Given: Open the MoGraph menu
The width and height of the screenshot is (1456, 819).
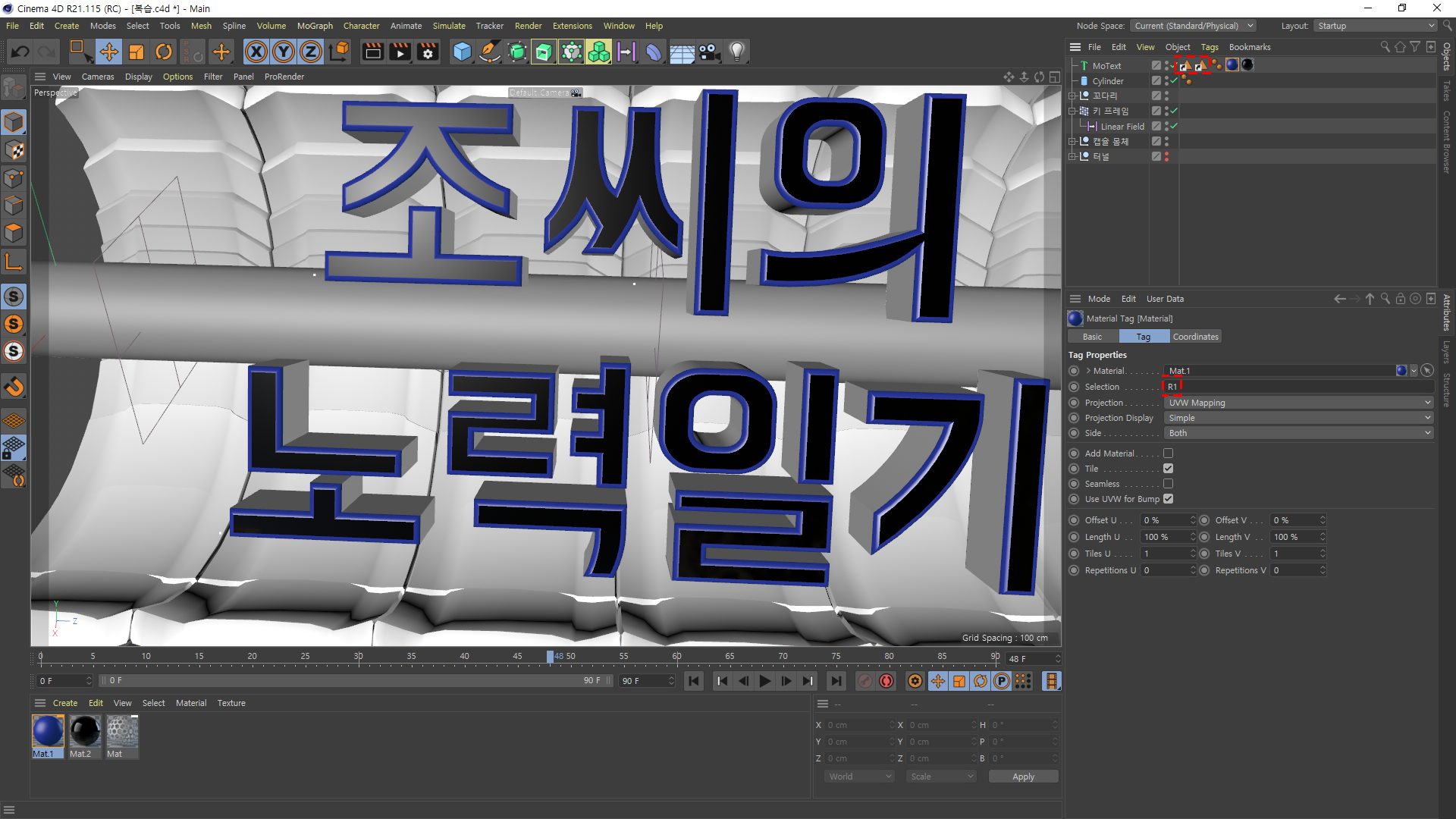Looking at the screenshot, I should (315, 26).
